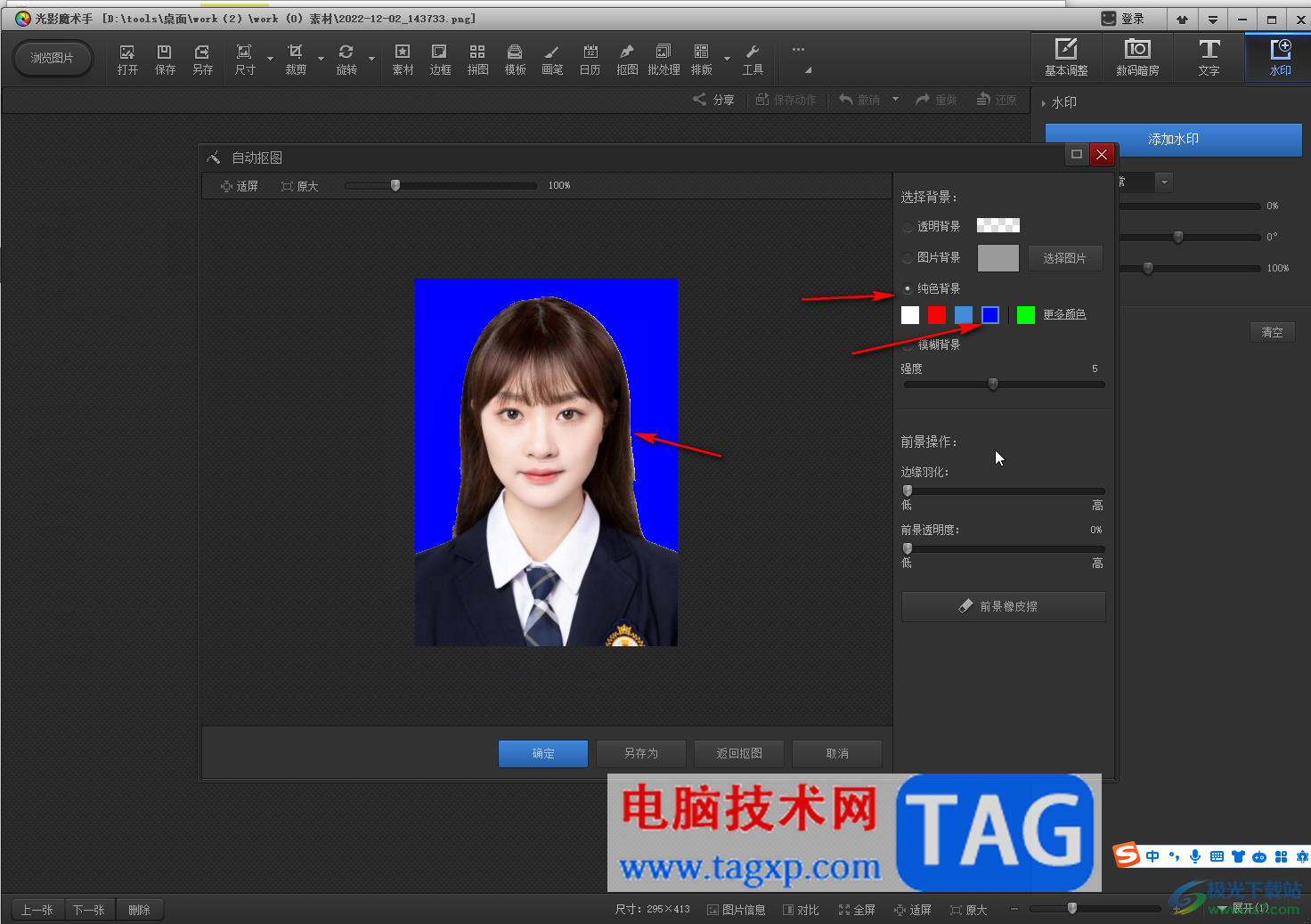The image size is (1311, 924).
Task: Switch to the 文字 tab
Action: pyautogui.click(x=1209, y=58)
